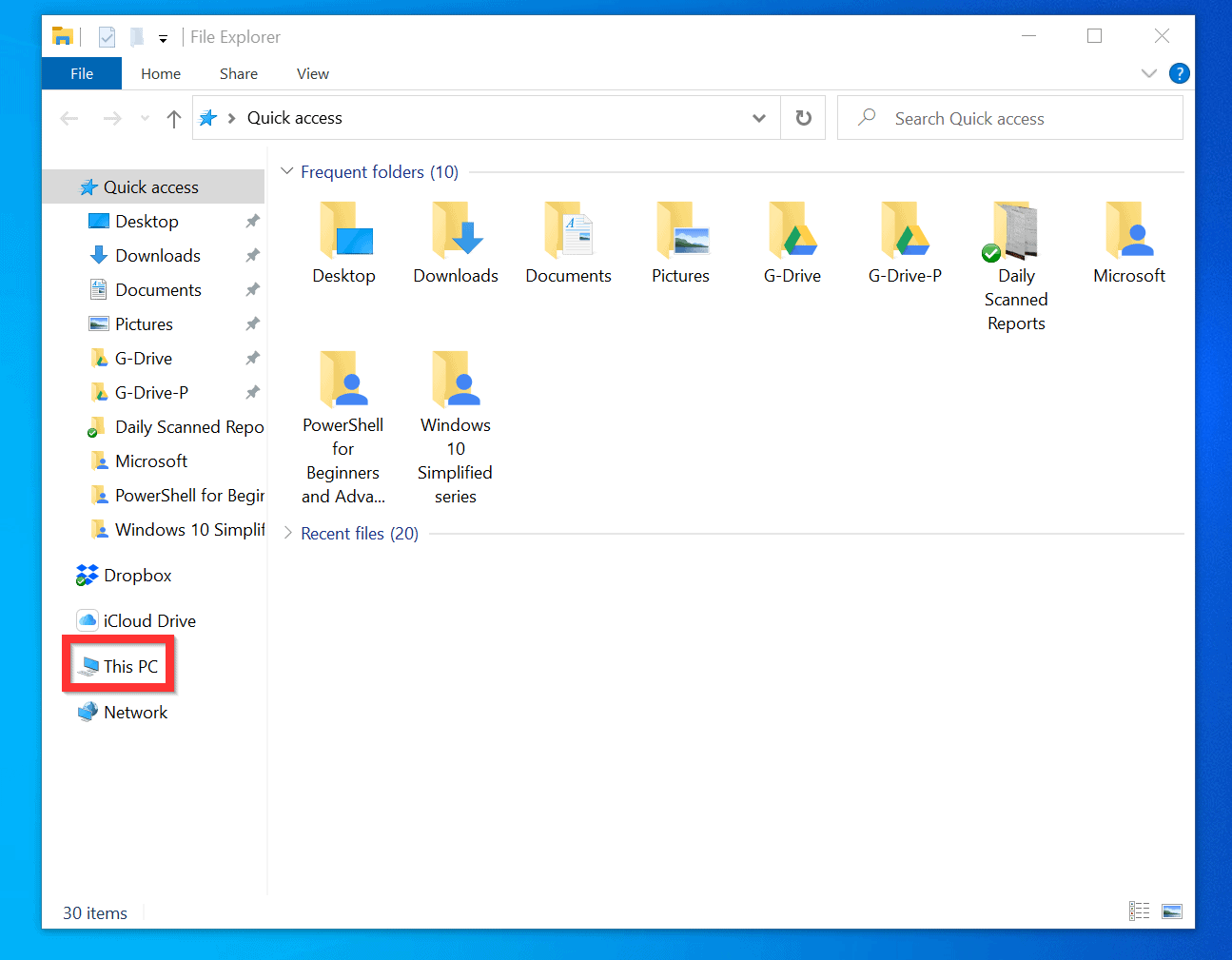The width and height of the screenshot is (1232, 960).
Task: Navigate up one folder level
Action: 173,117
